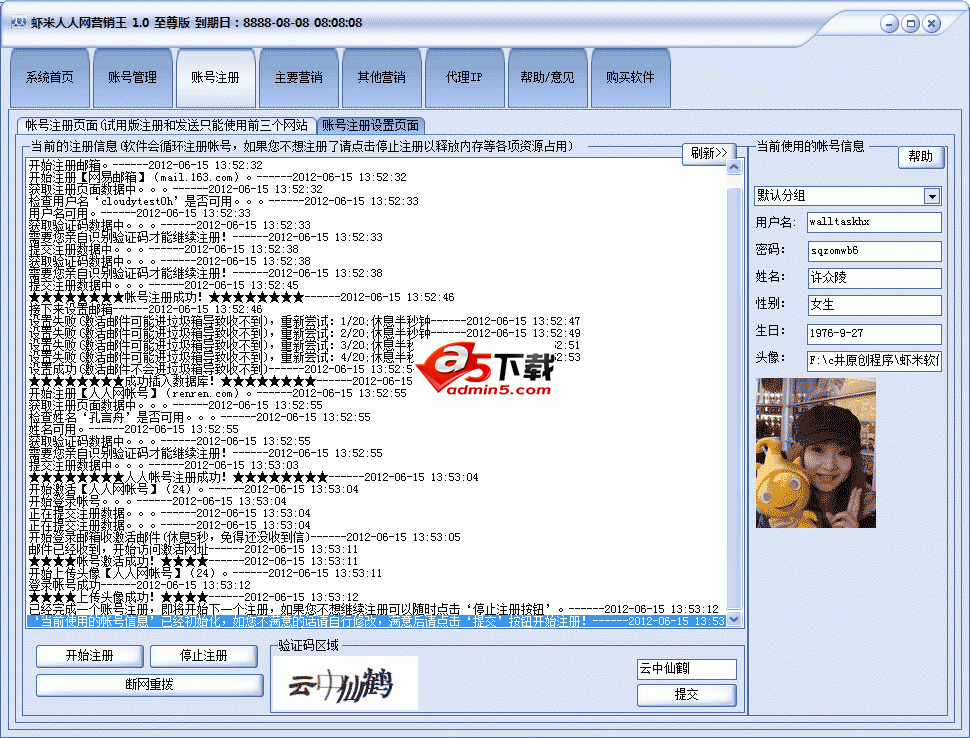Focus the 用户名 field containing walltaskhx
Image resolution: width=970 pixels, height=738 pixels.
(874, 222)
